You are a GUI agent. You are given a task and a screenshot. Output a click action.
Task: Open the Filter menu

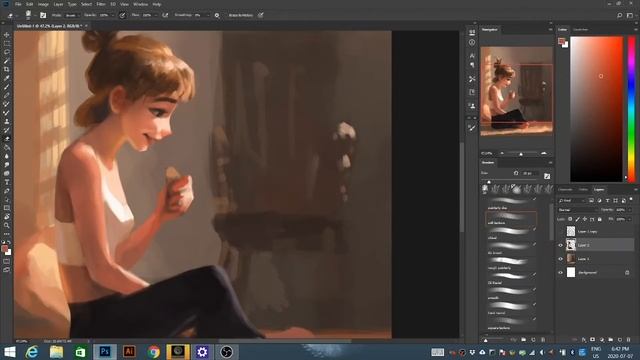click(x=101, y=4)
